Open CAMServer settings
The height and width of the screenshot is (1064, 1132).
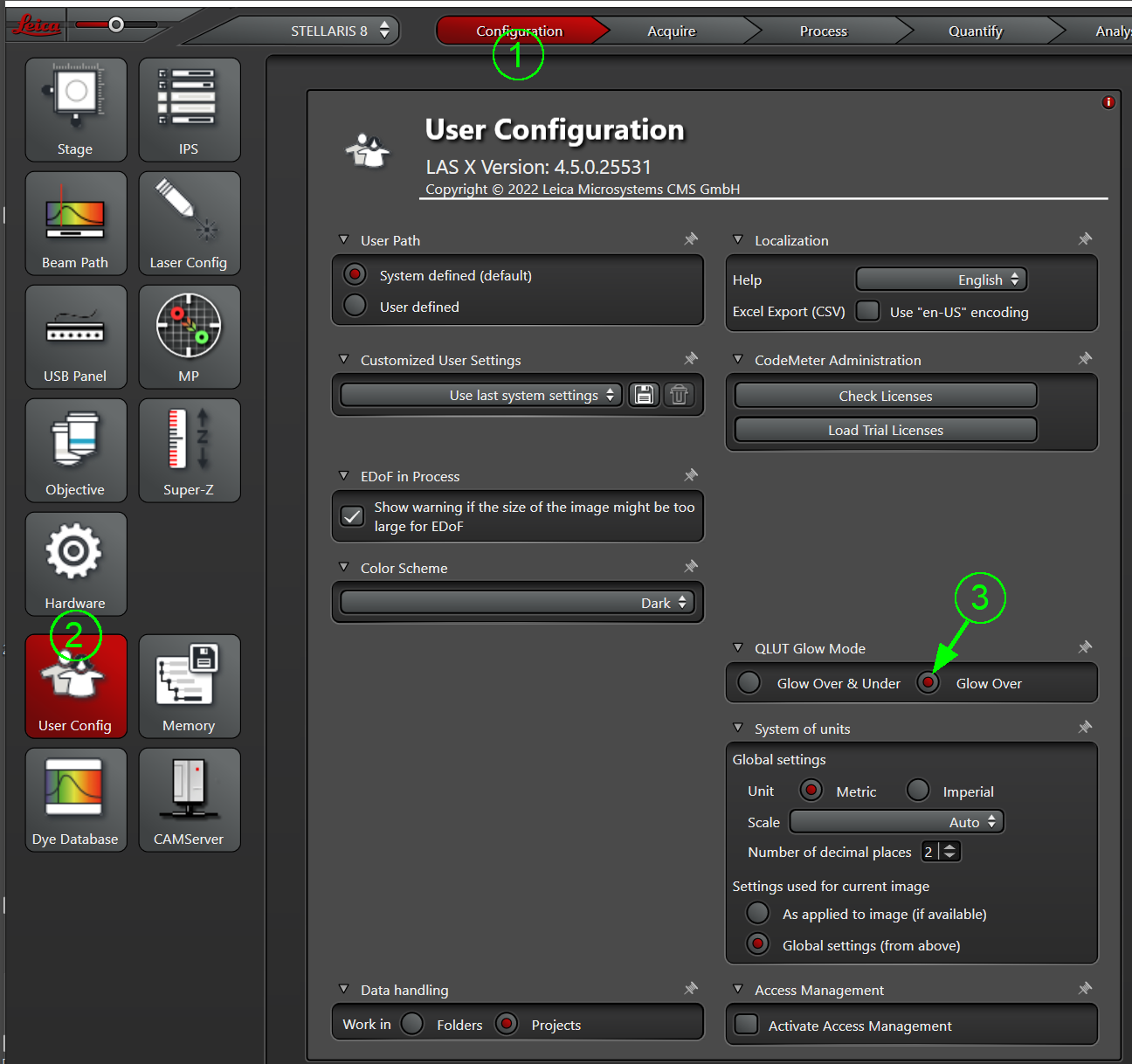(189, 800)
